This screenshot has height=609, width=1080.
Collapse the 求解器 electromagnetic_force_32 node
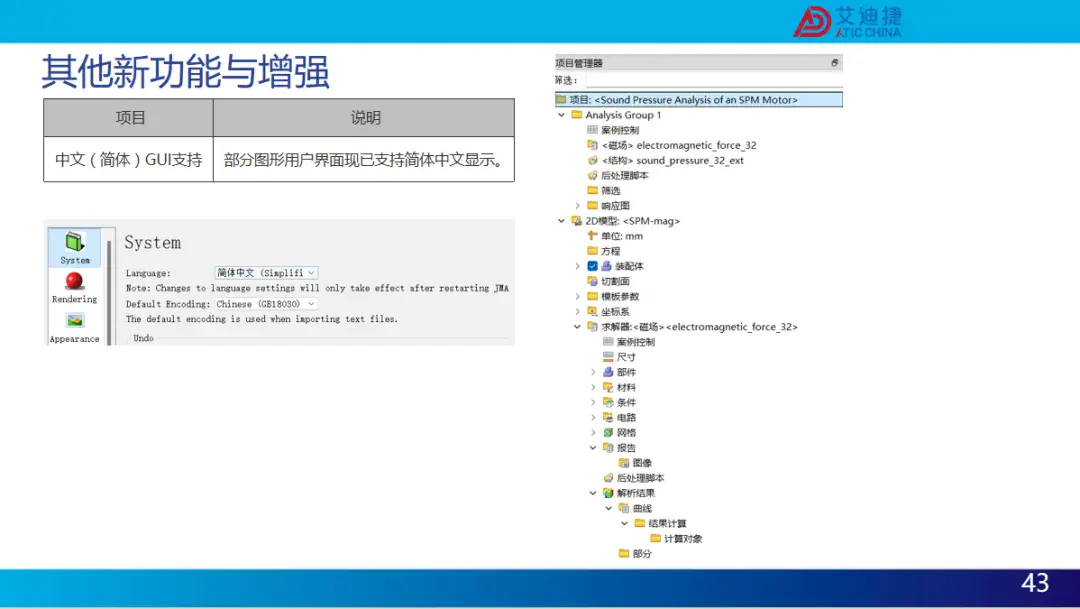[x=577, y=327]
